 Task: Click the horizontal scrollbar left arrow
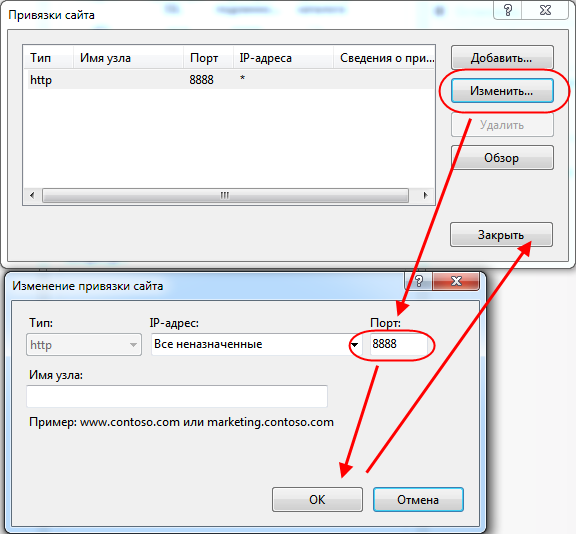32,195
